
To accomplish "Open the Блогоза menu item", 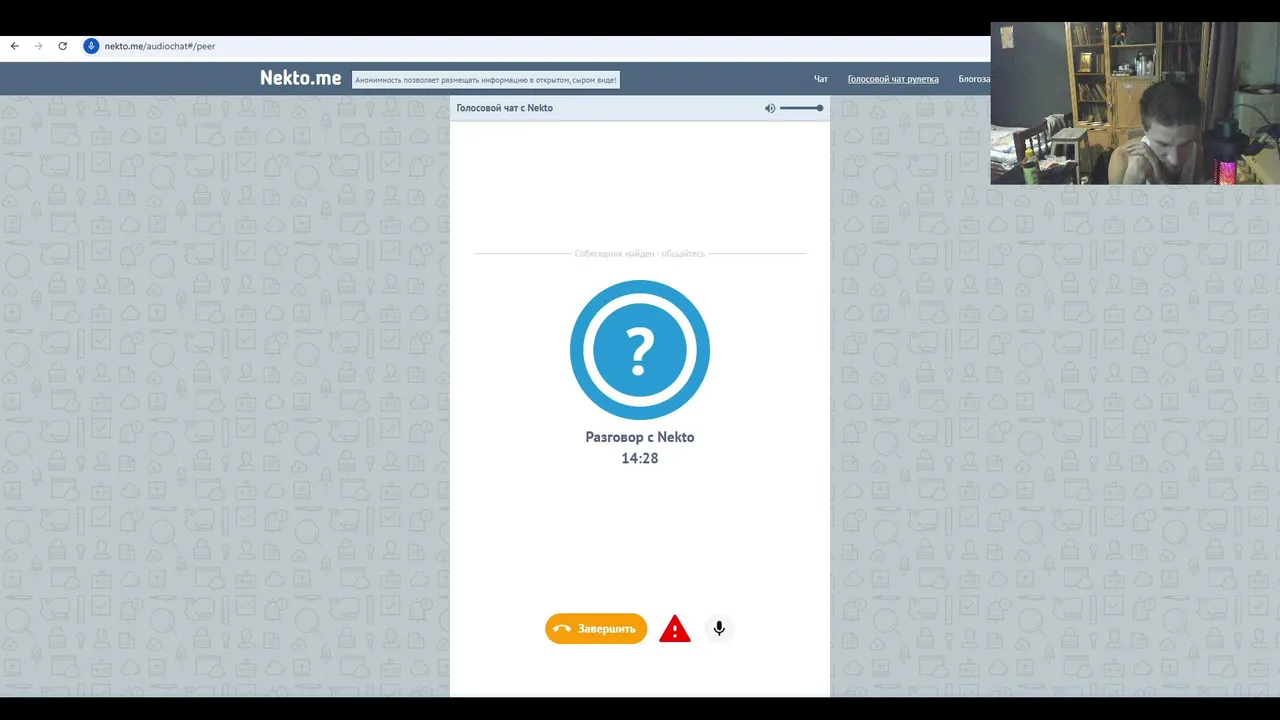I will point(973,79).
